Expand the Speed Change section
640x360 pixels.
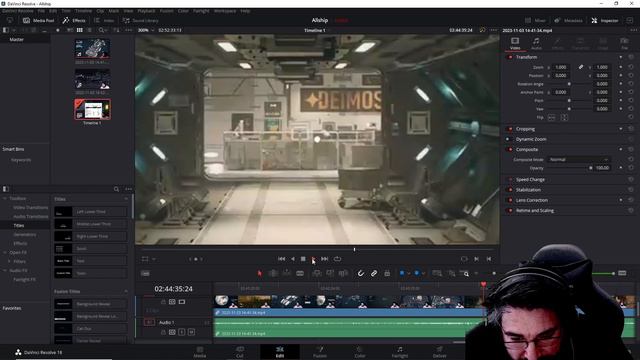coord(530,180)
